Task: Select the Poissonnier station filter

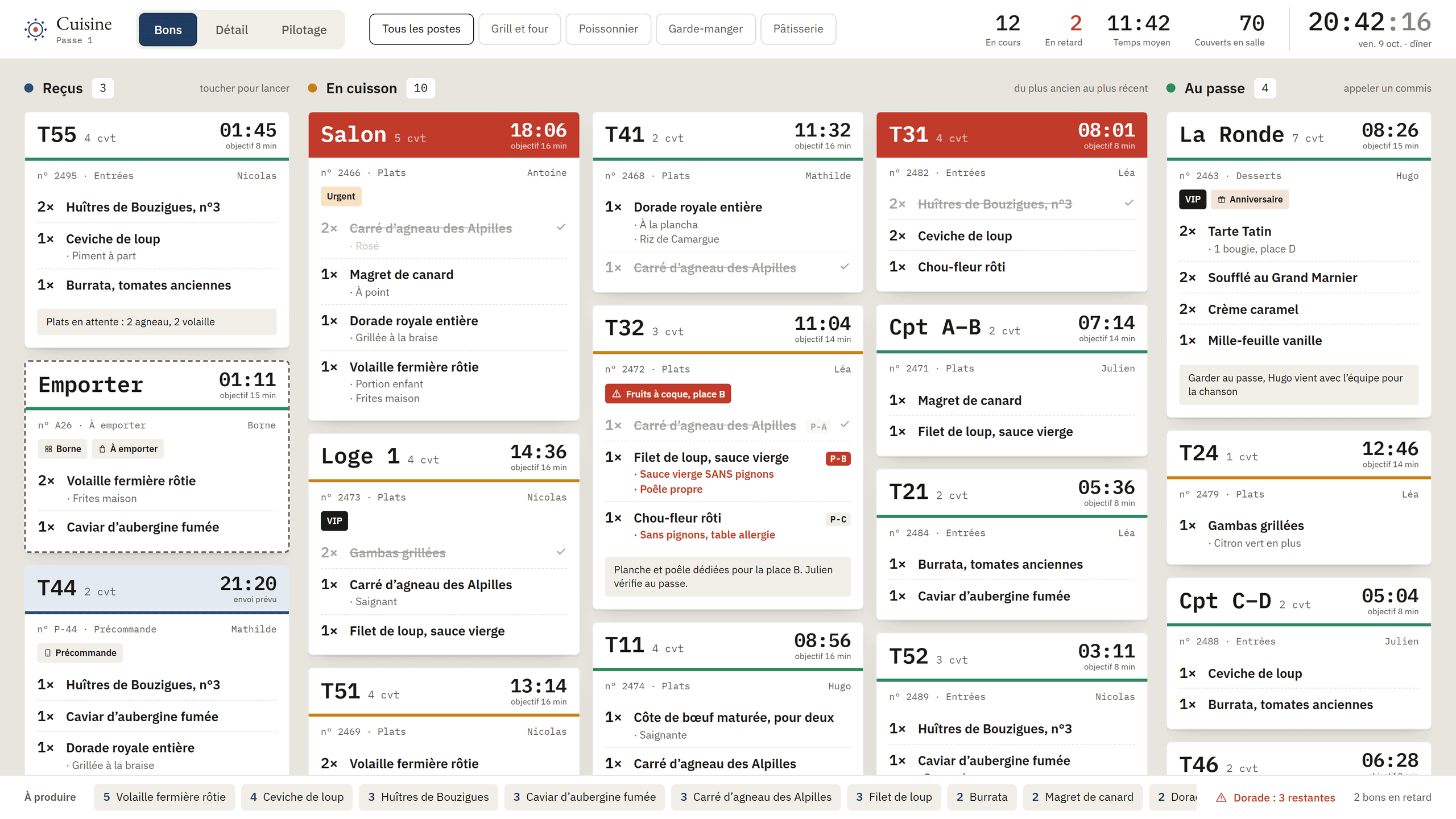Action: [608, 29]
